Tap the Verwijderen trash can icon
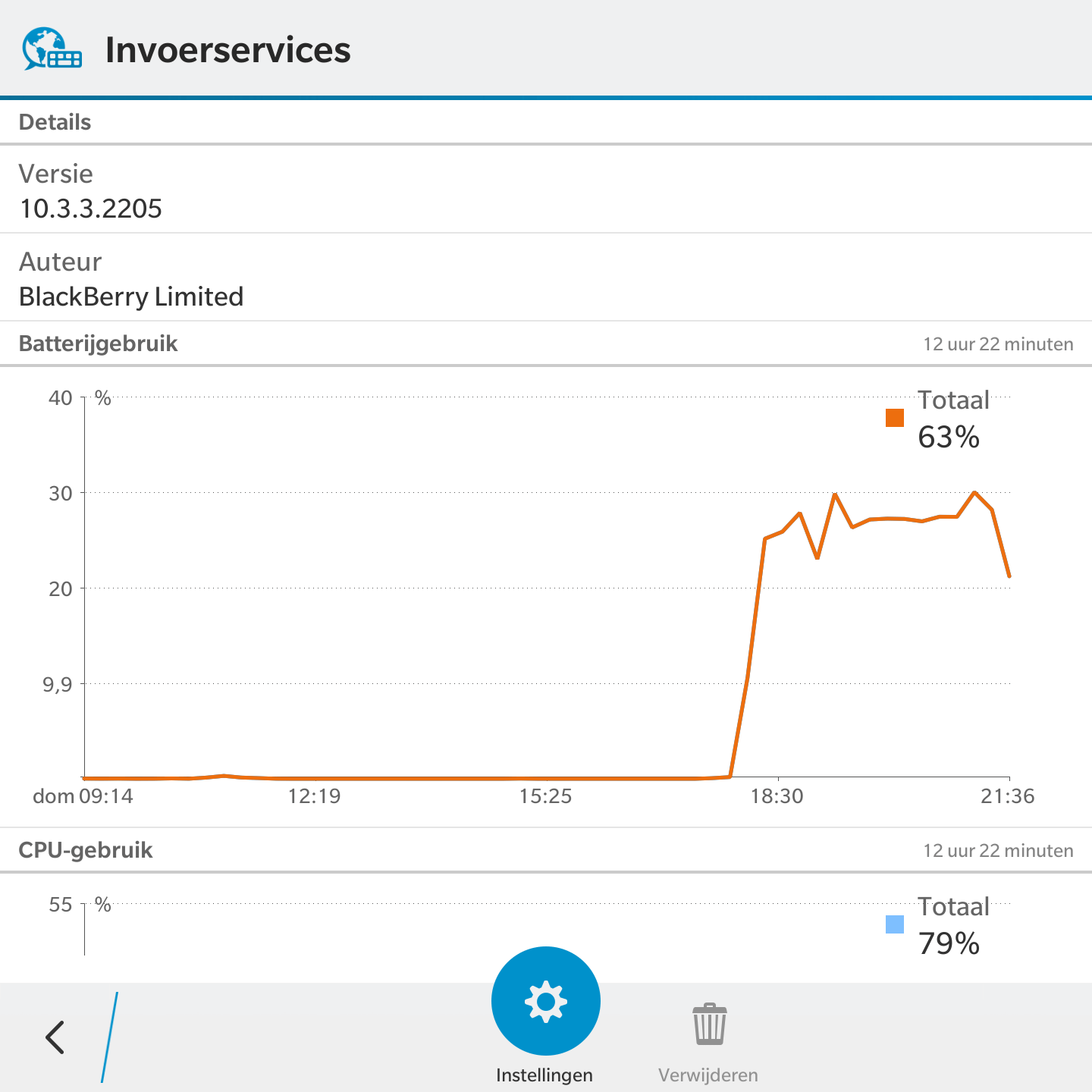 pos(709,1024)
